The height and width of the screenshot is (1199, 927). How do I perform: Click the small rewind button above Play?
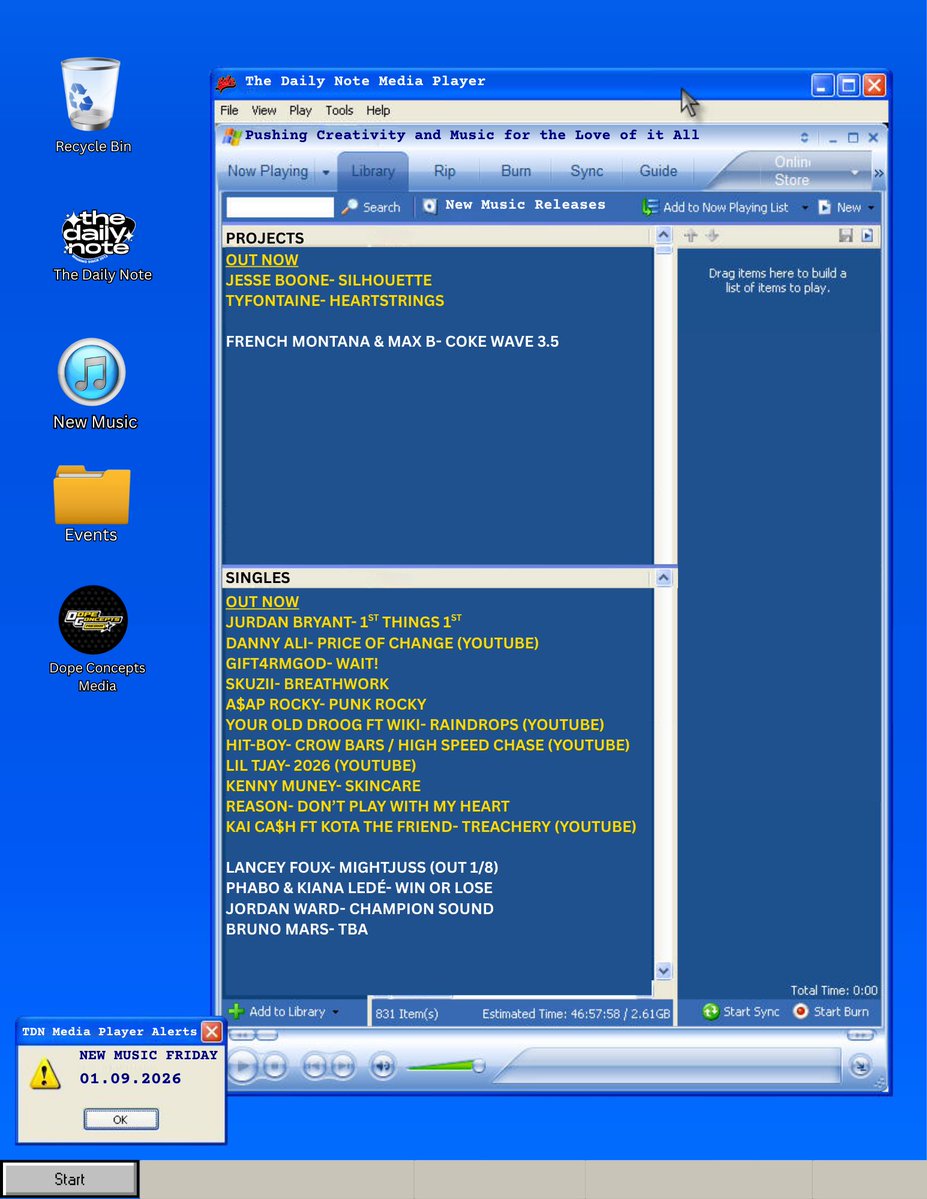tap(242, 1035)
